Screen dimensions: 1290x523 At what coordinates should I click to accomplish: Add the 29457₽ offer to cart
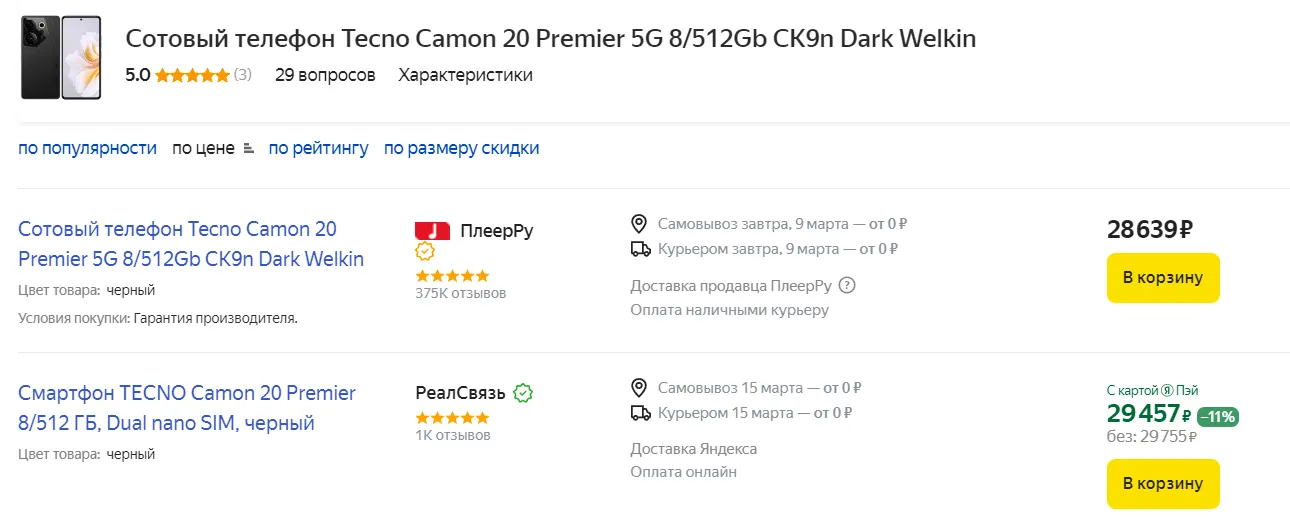[1162, 484]
